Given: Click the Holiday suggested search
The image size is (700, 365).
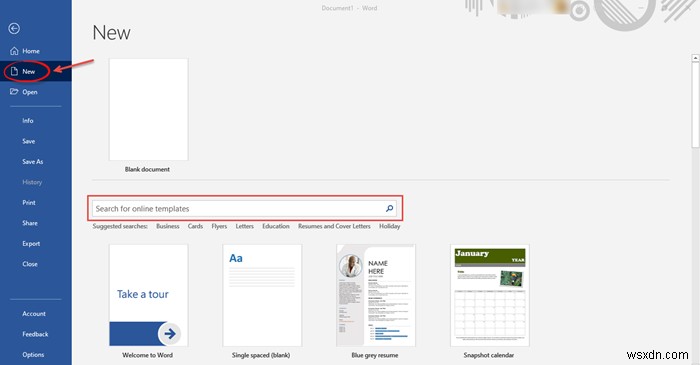Looking at the screenshot, I should [x=390, y=226].
